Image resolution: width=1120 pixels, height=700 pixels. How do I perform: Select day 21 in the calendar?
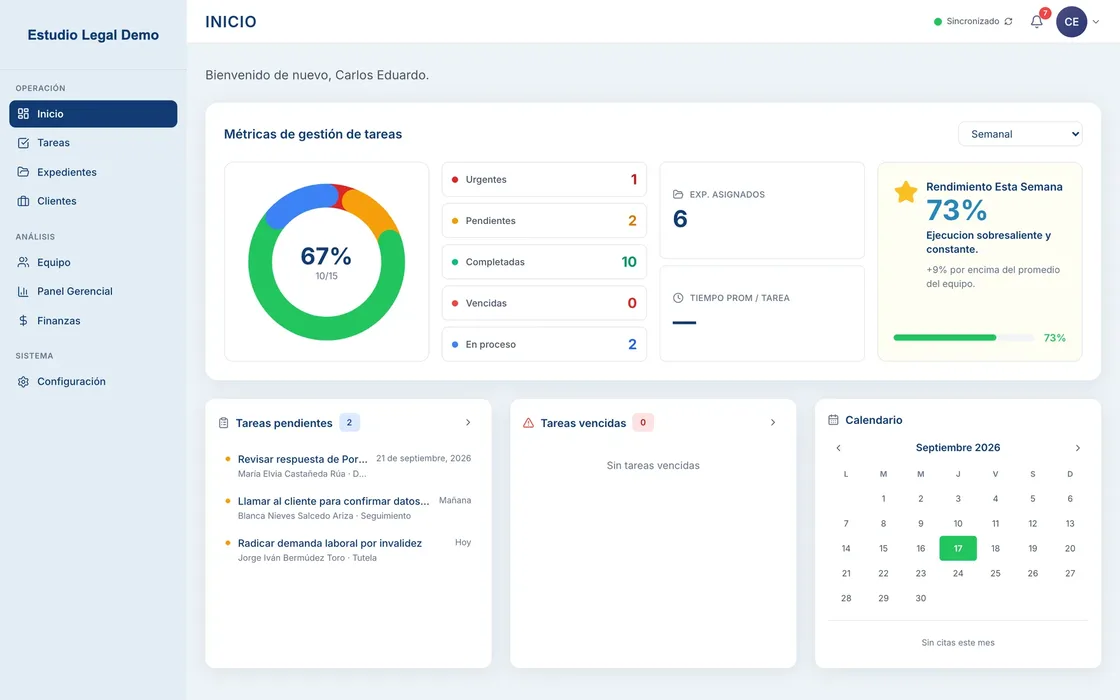[846, 574]
